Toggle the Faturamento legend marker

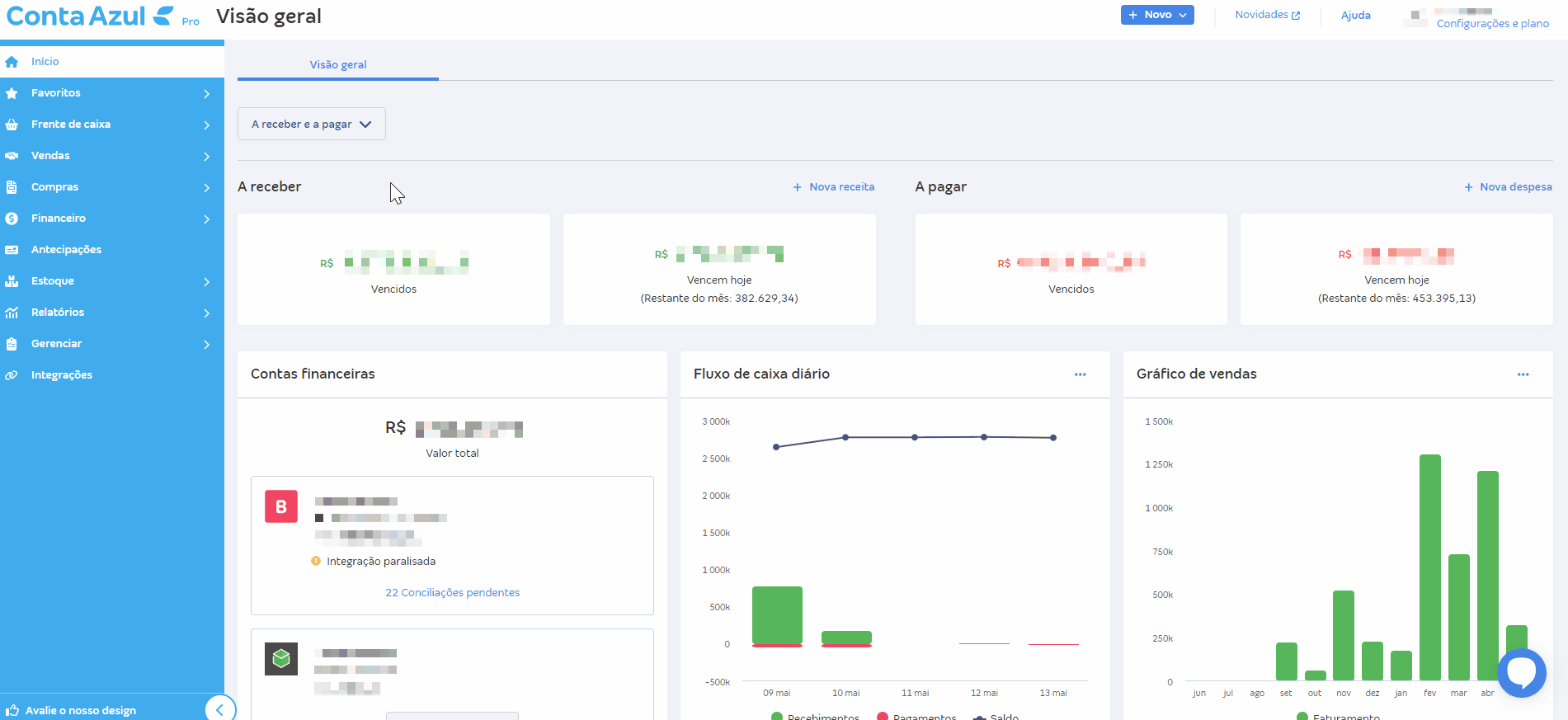1302,716
